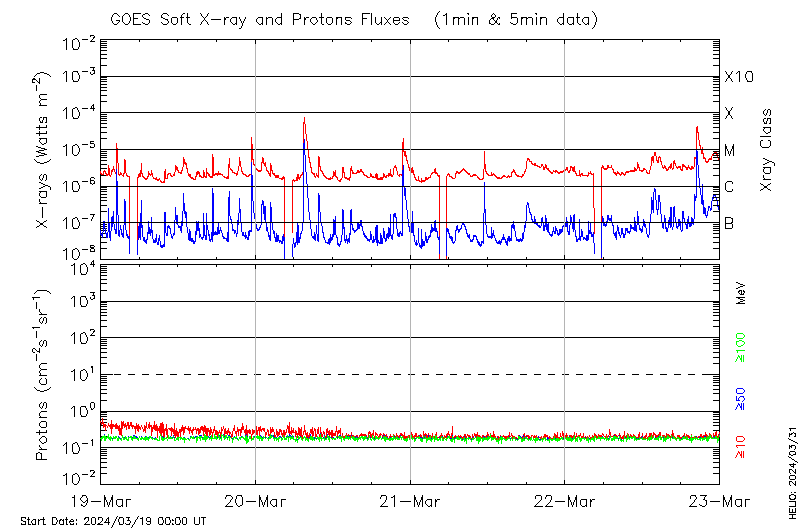Viewport: 800px width, 530px height.
Task: Click the 'Xray Class' right axis label
Action: (767, 149)
